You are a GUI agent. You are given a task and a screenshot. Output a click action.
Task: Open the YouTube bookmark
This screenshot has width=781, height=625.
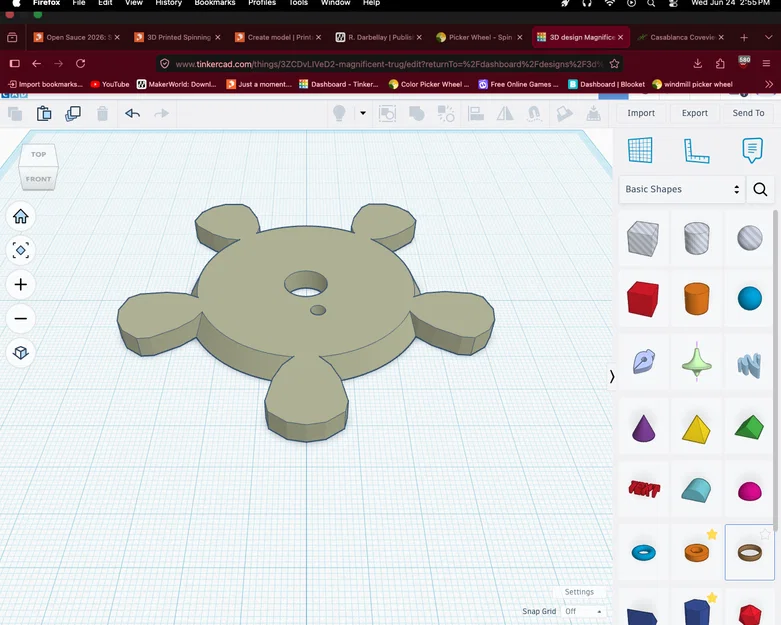point(110,84)
